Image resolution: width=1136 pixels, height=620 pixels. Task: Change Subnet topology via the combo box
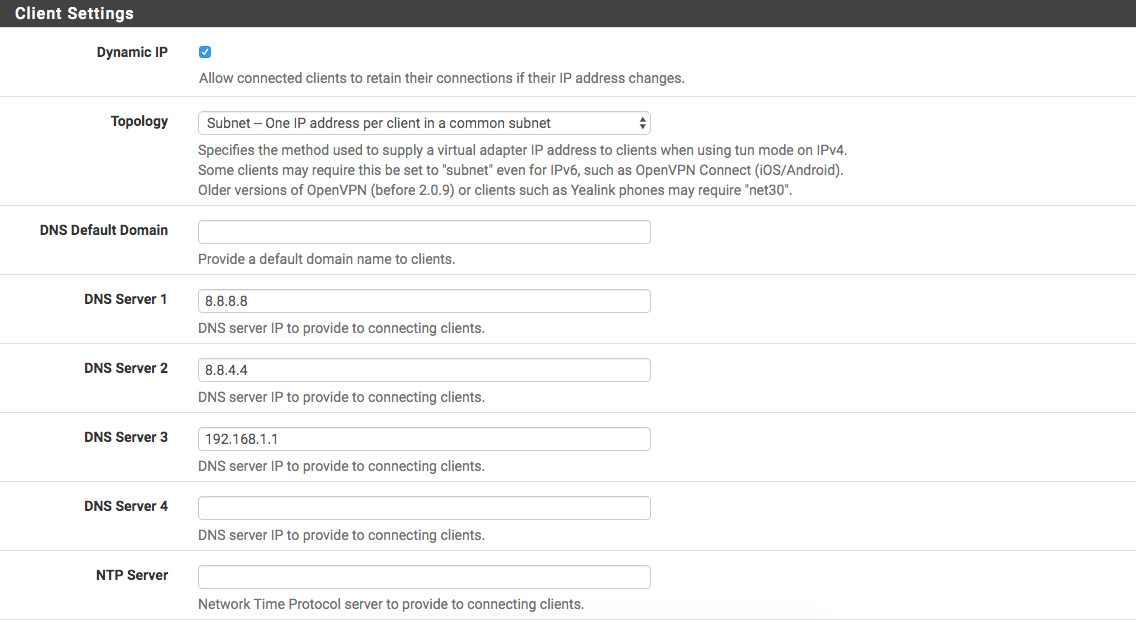424,122
